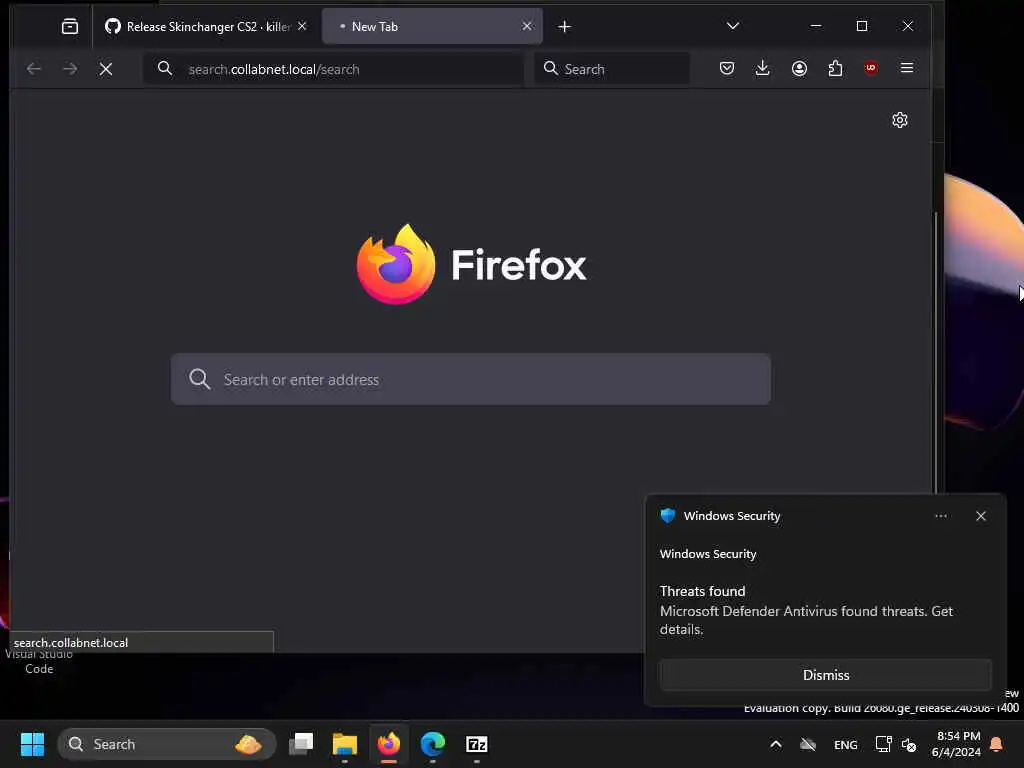Launch Microsoft Edge from taskbar
This screenshot has width=1024, height=768.
point(432,744)
